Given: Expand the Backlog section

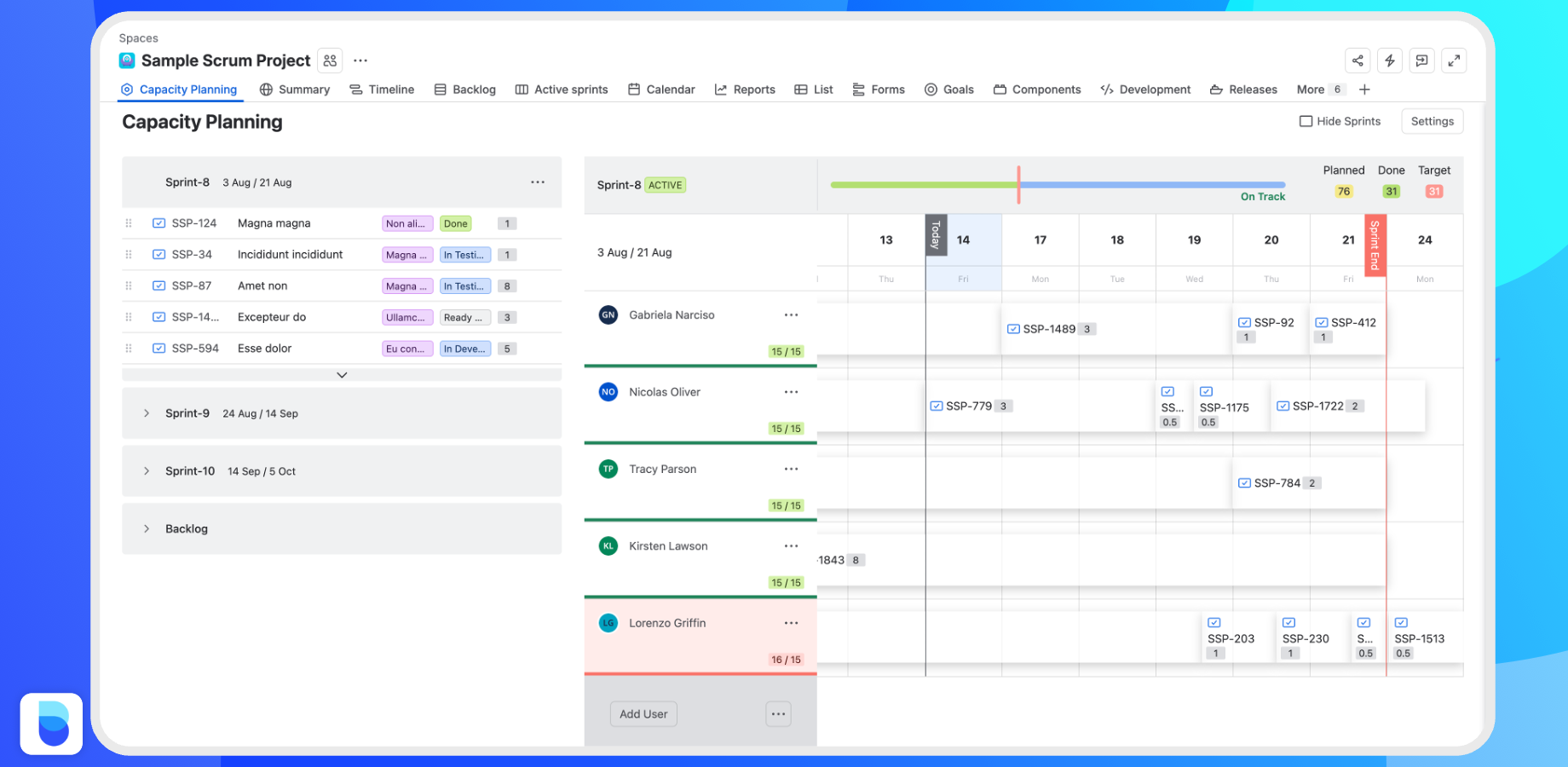Looking at the screenshot, I should (x=147, y=529).
